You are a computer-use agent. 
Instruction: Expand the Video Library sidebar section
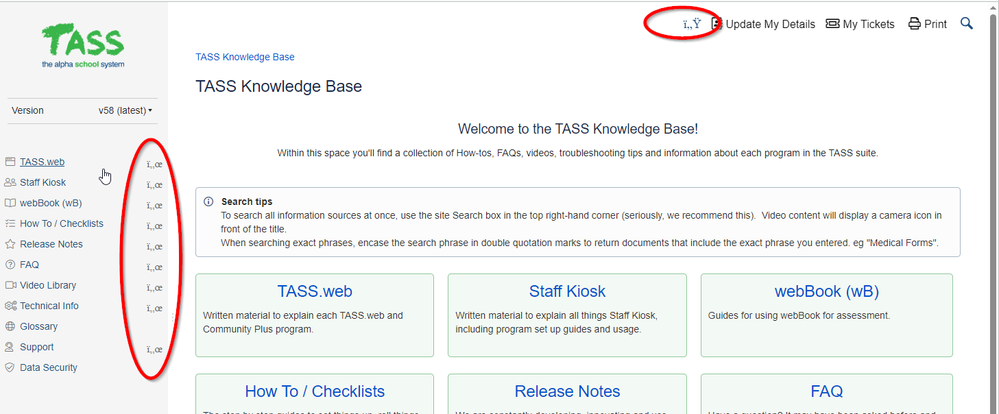pyautogui.click(x=154, y=288)
